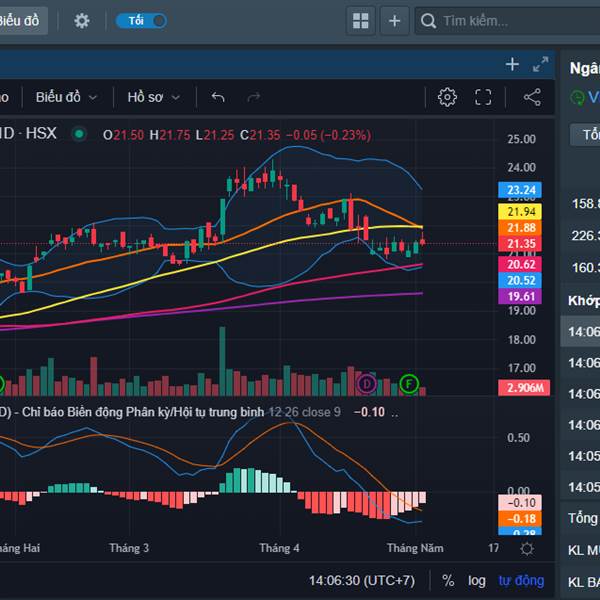The width and height of the screenshot is (600, 600).
Task: Click plus icon in chart panel header
Action: pos(512,64)
